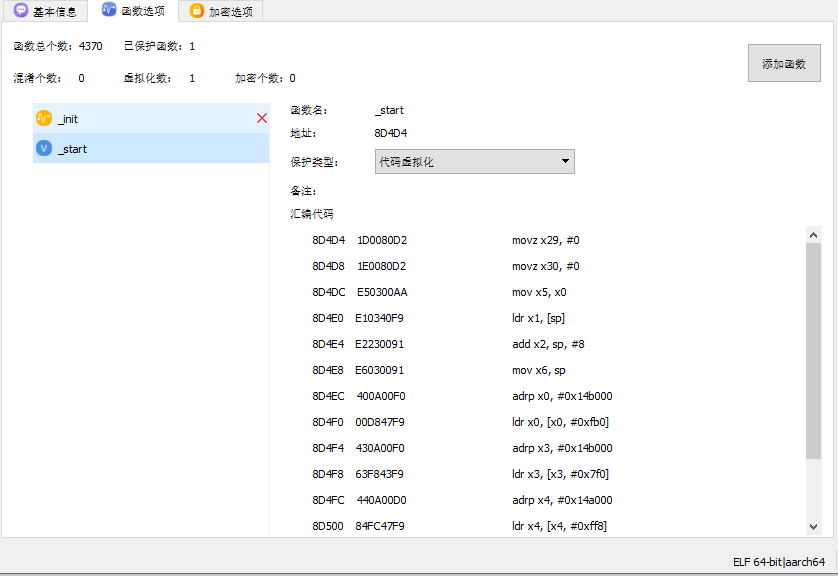This screenshot has height=576, width=838.
Task: Click the assembly view scrollbar thumb
Action: (813, 351)
